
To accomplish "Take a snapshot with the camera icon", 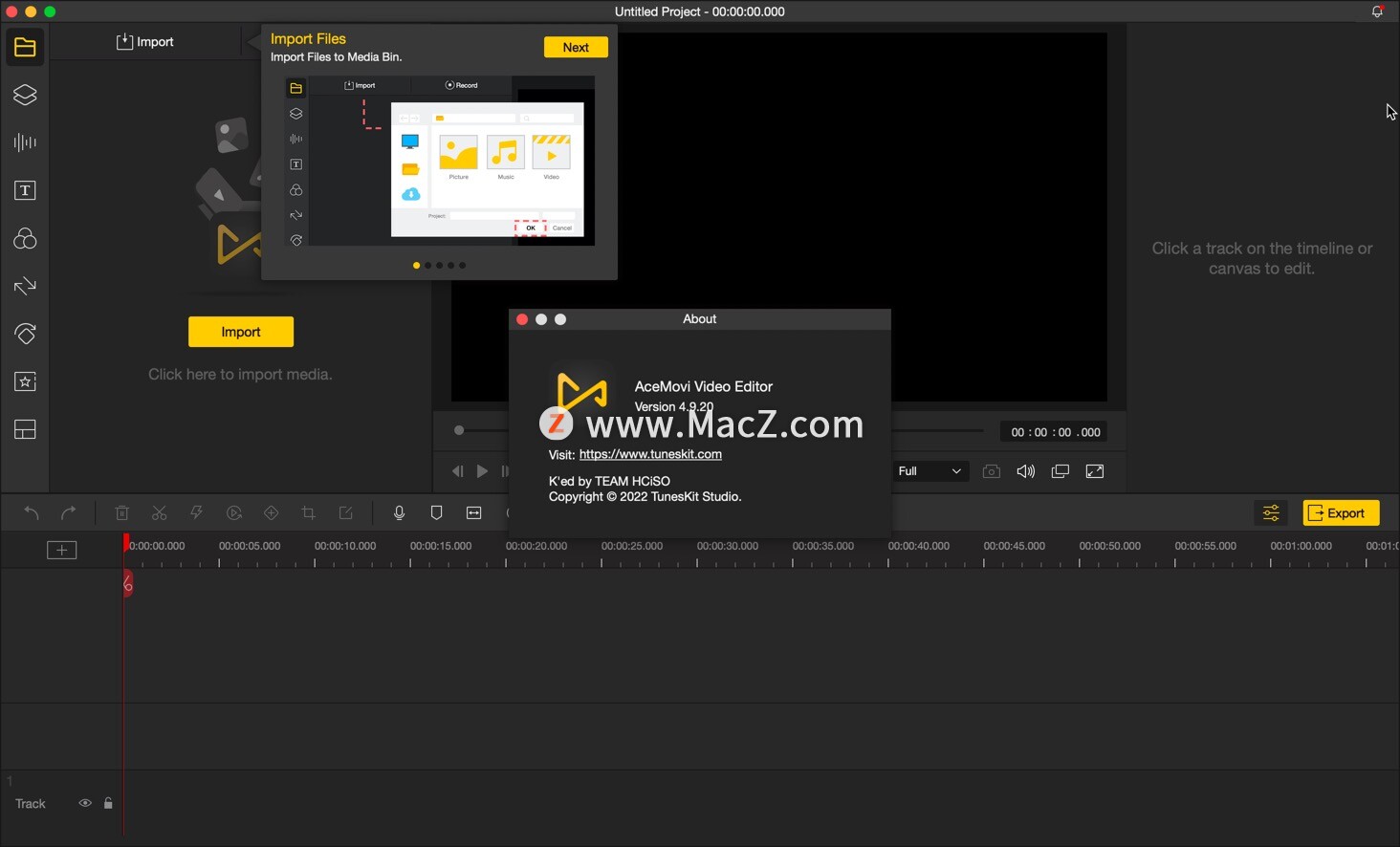I will click(992, 471).
